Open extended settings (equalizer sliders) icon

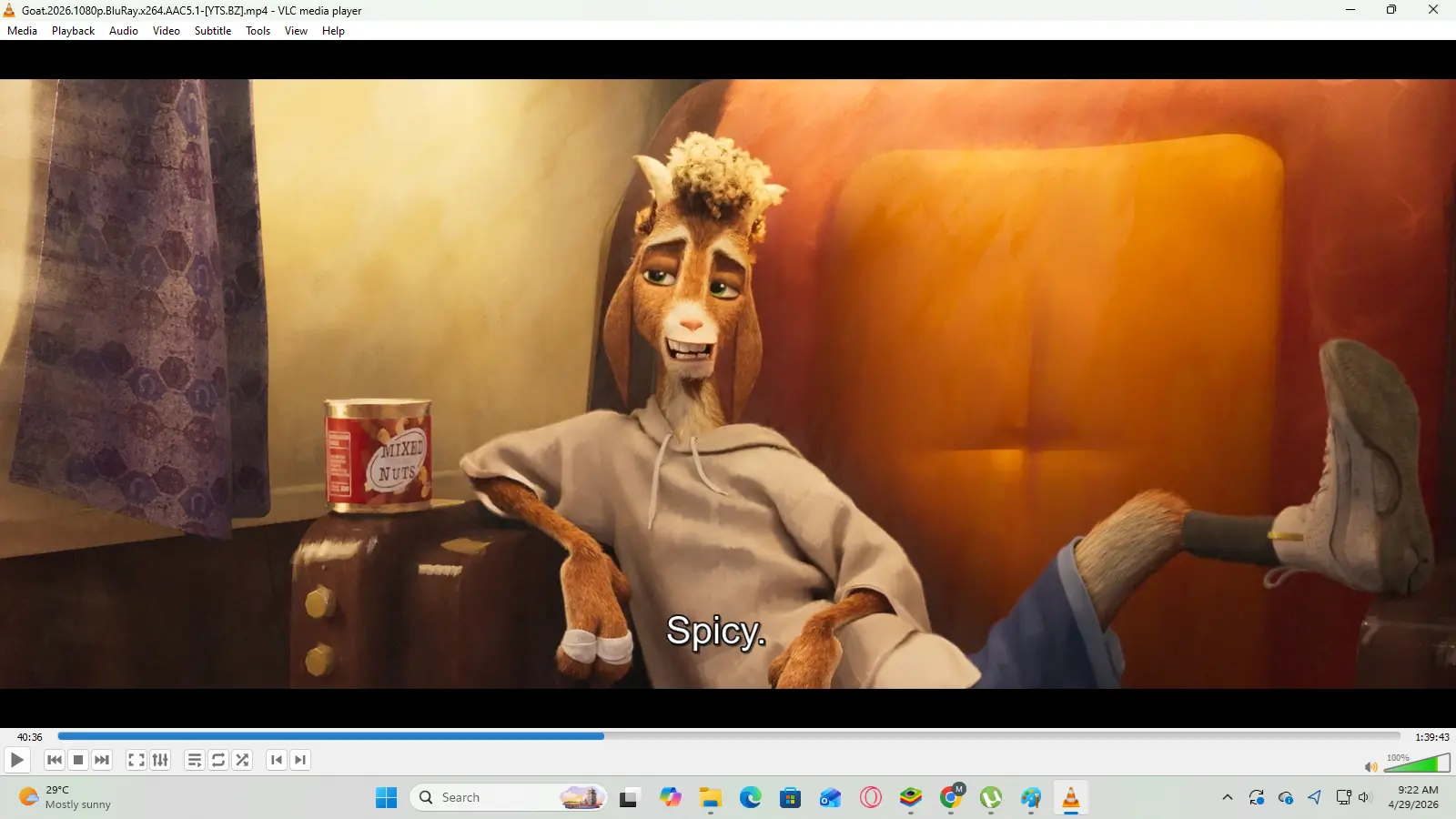(x=160, y=760)
